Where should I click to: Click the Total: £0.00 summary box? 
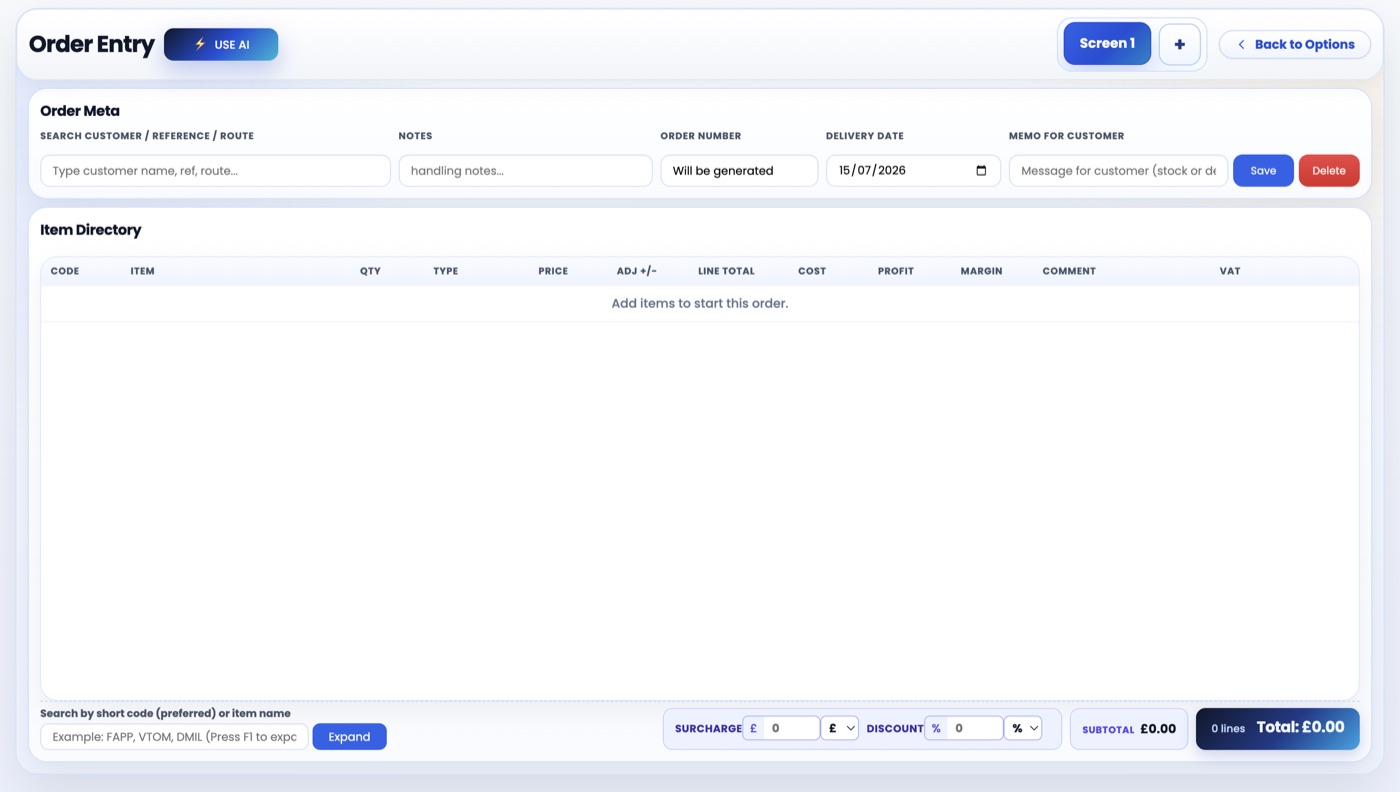coord(1278,728)
